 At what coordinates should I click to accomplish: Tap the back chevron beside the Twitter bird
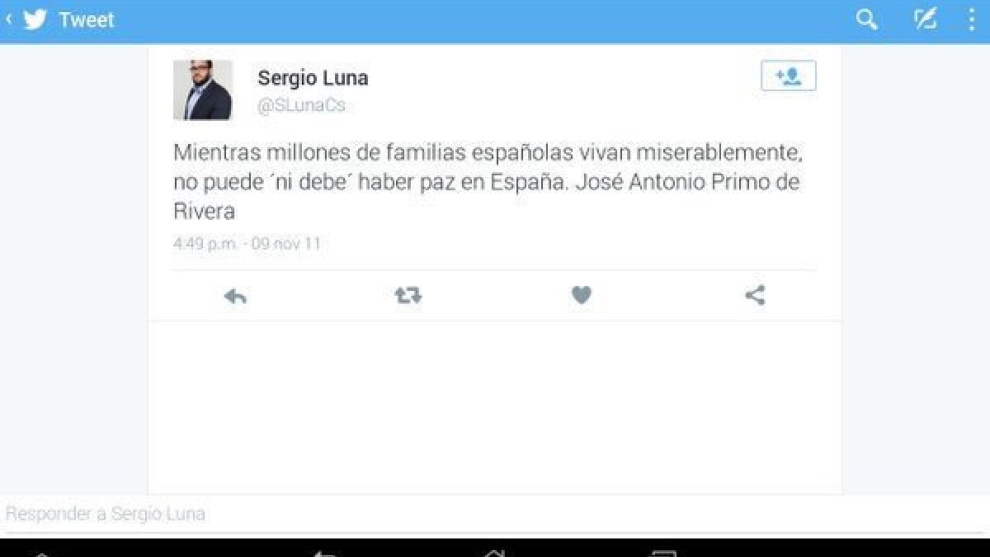point(9,20)
